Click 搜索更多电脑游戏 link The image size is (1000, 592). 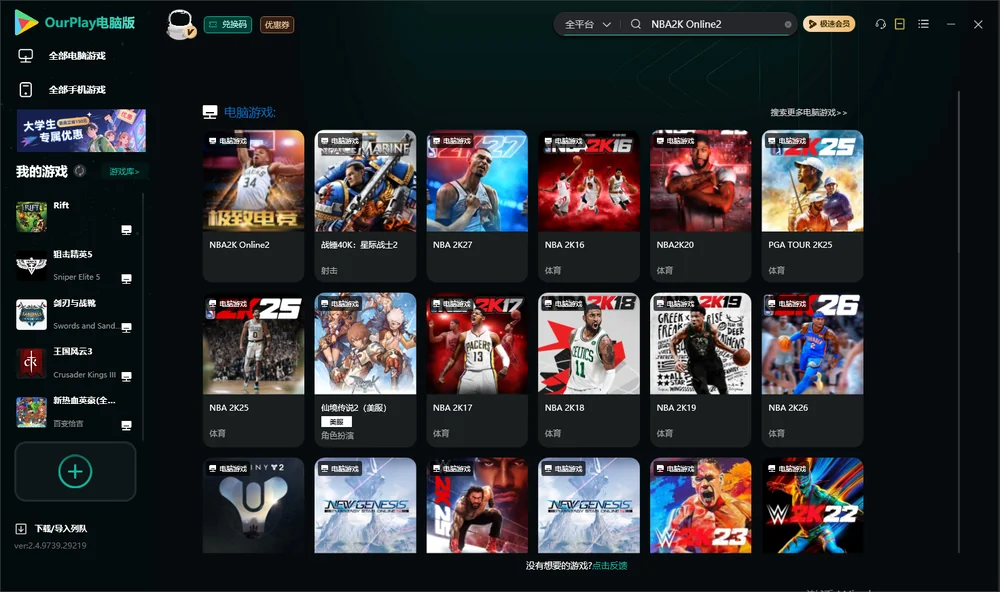click(809, 113)
